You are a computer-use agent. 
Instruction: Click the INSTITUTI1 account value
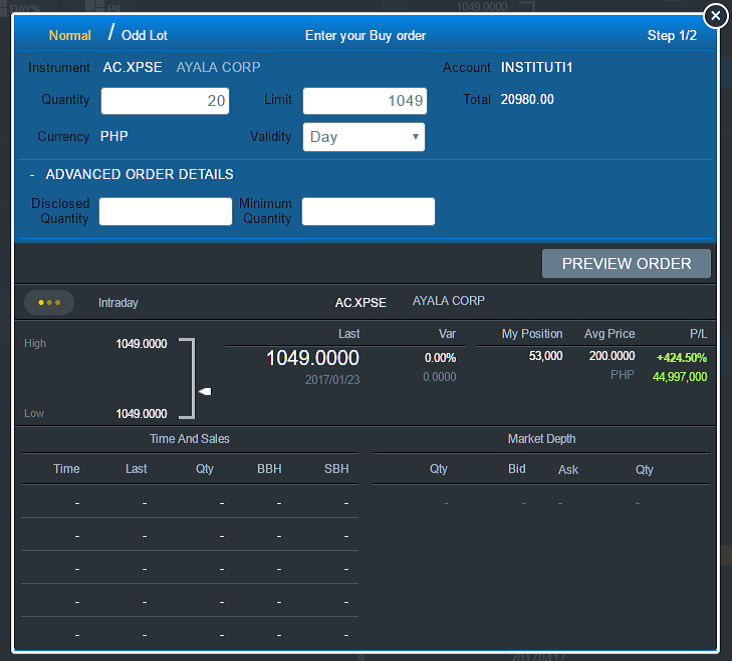537,67
